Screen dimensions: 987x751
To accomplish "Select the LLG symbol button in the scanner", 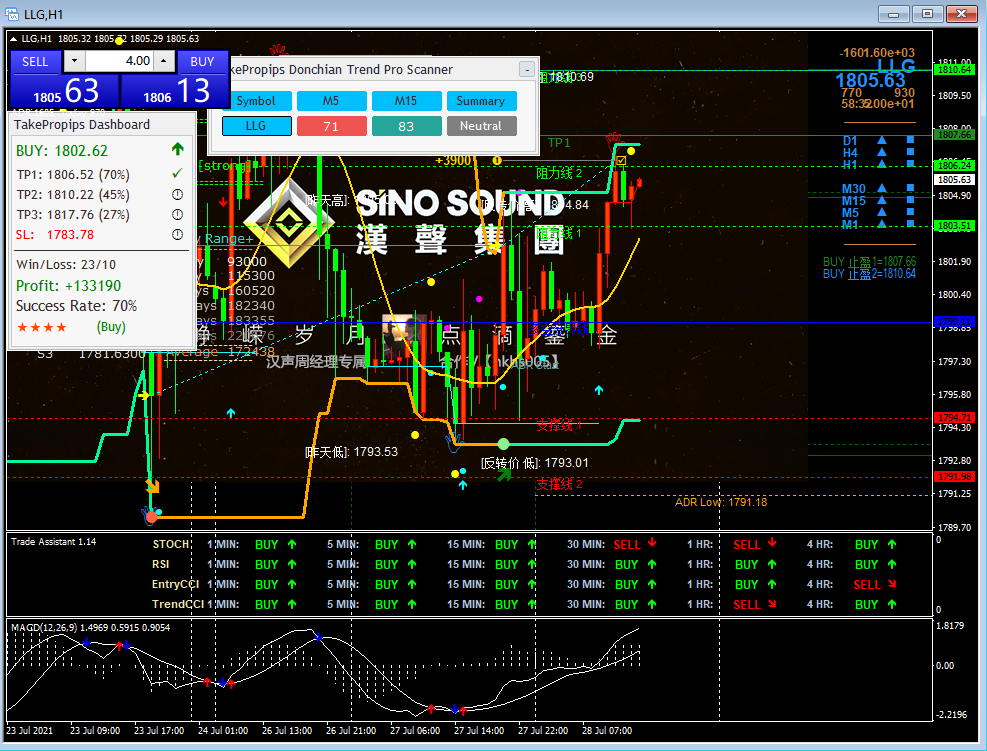I will 256,126.
